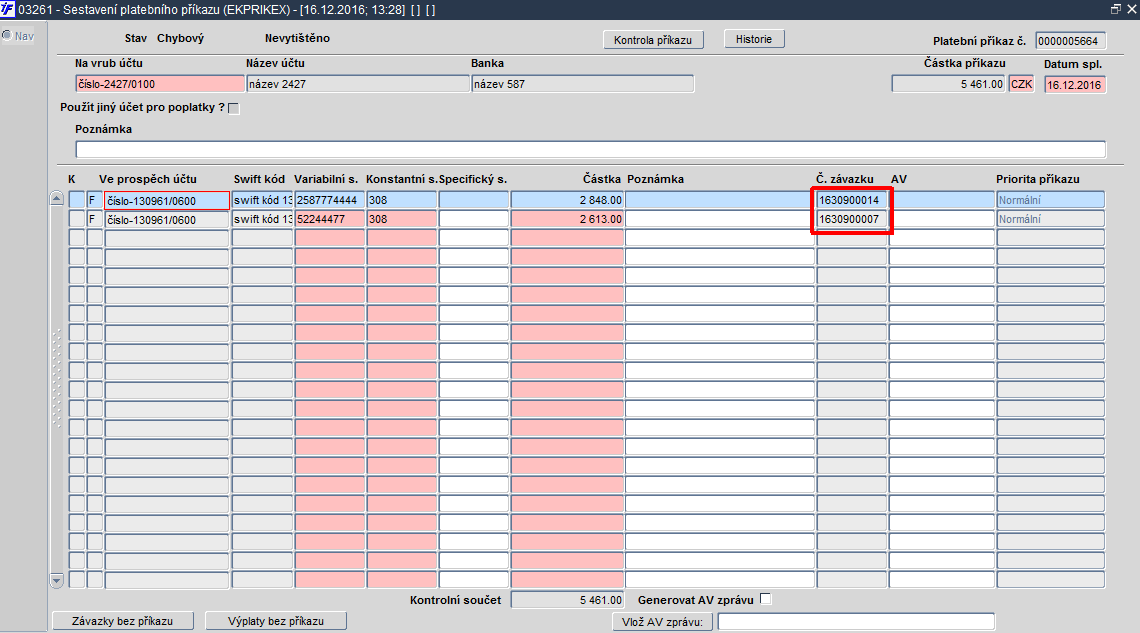Image resolution: width=1140 pixels, height=633 pixels.
Task: Open the Historie button
Action: pos(754,39)
